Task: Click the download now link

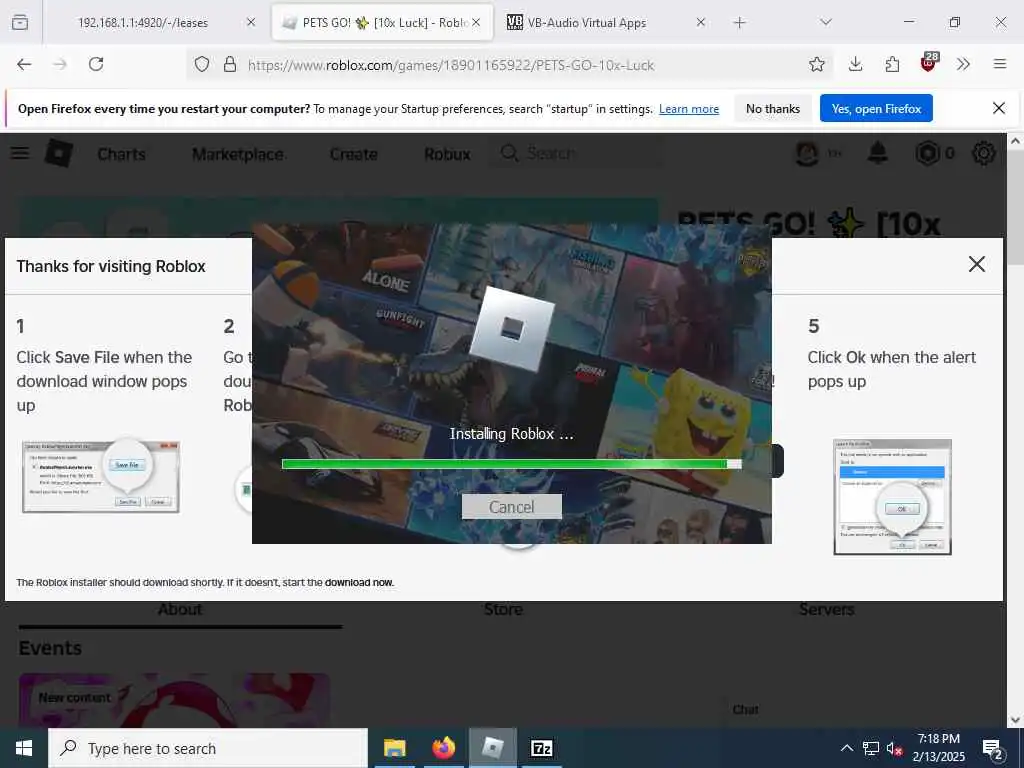Action: click(359, 583)
